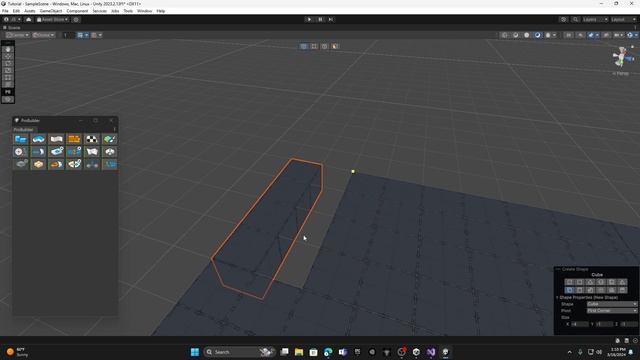Viewport: 640px width, 360px height.
Task: Open the Gizmos dropdown arrow
Action: pyautogui.click(x=636, y=35)
